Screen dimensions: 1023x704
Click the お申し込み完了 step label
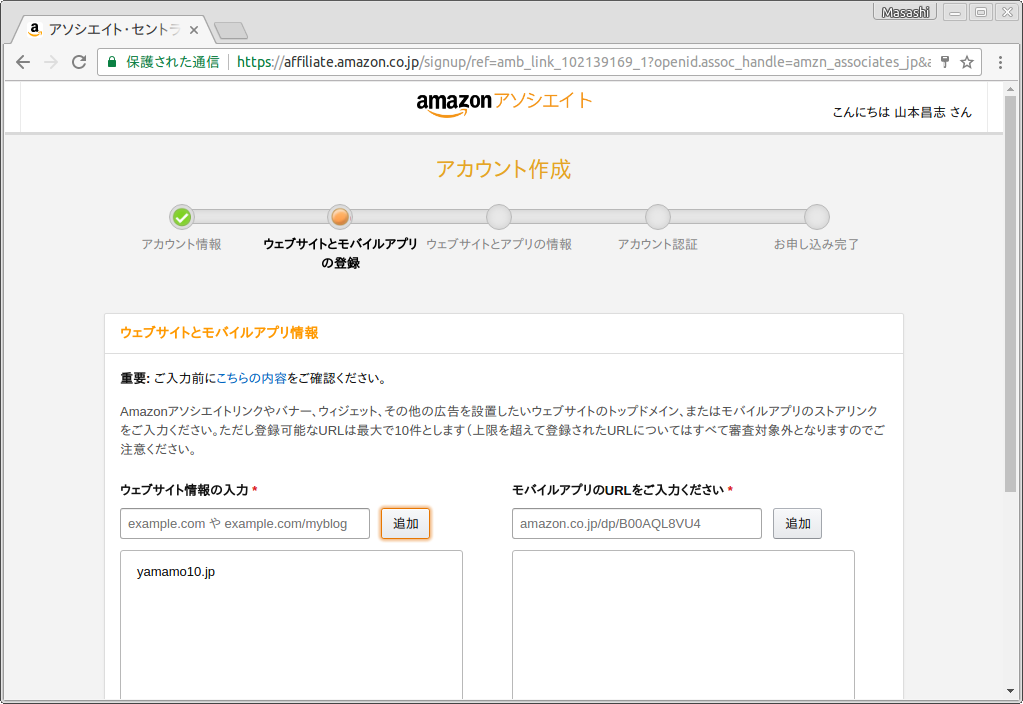pos(816,244)
